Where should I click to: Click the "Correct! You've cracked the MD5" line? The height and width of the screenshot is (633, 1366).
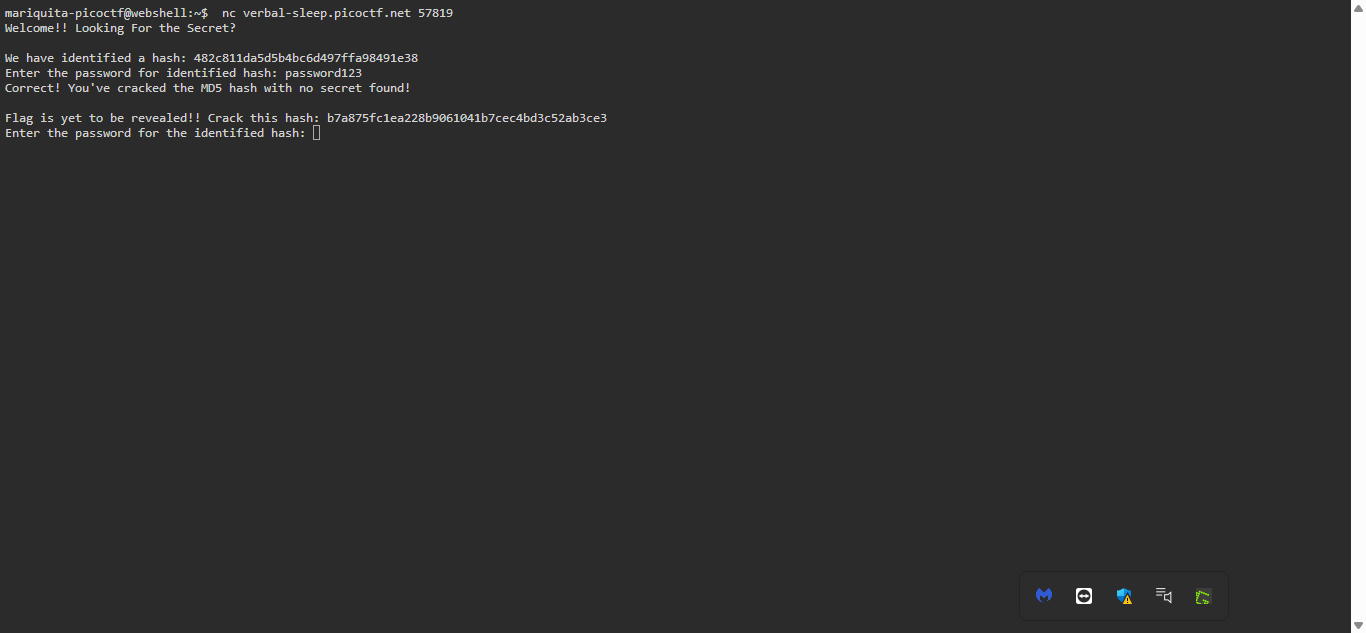point(207,88)
